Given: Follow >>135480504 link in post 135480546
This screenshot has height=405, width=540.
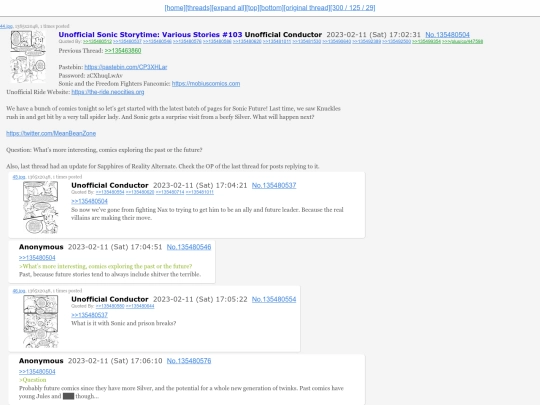Looking at the screenshot, I should coord(37,258).
